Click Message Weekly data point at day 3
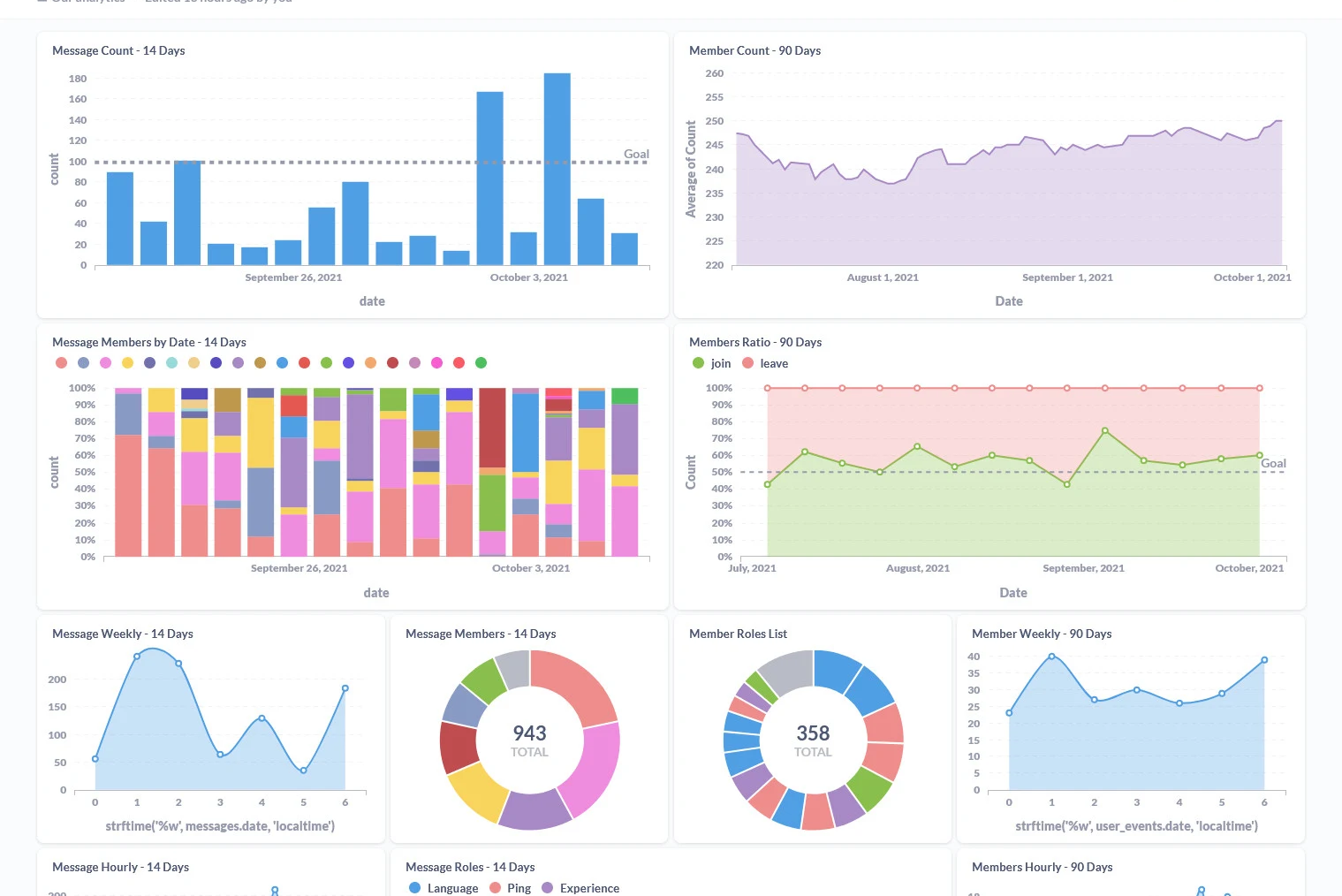 click(x=220, y=755)
